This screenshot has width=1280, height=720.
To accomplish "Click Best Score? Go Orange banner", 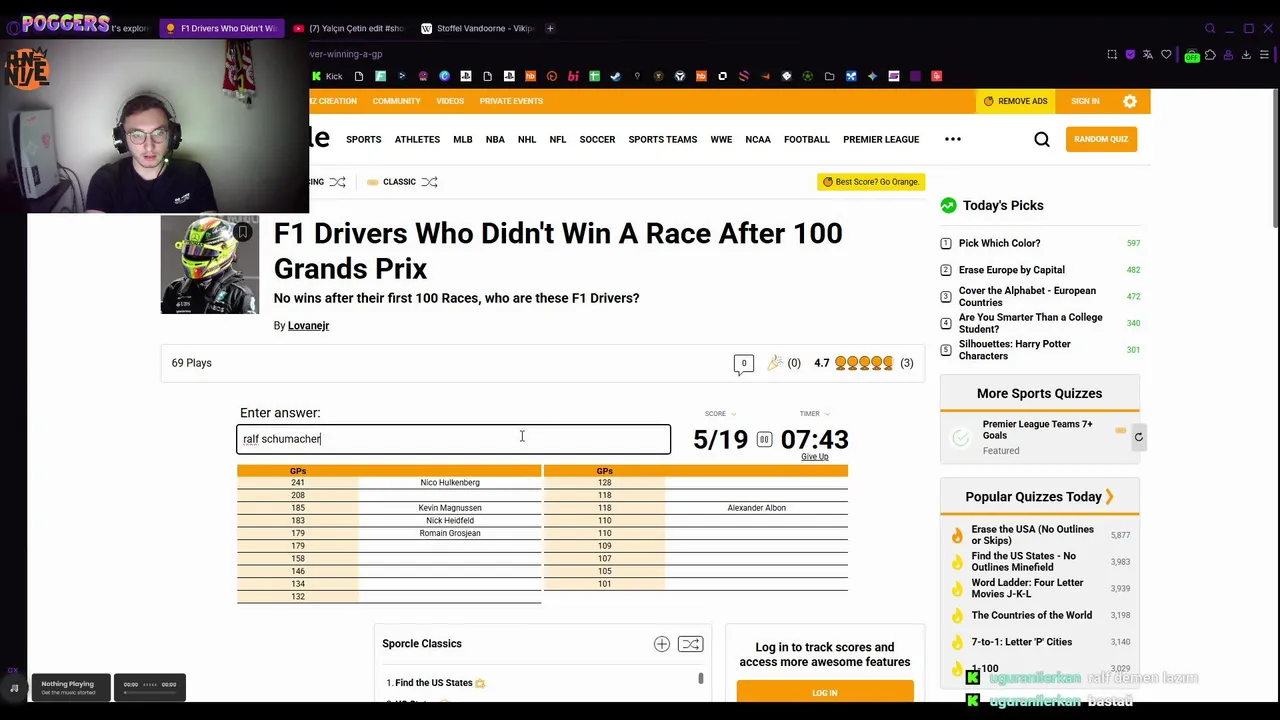I will pyautogui.click(x=871, y=182).
